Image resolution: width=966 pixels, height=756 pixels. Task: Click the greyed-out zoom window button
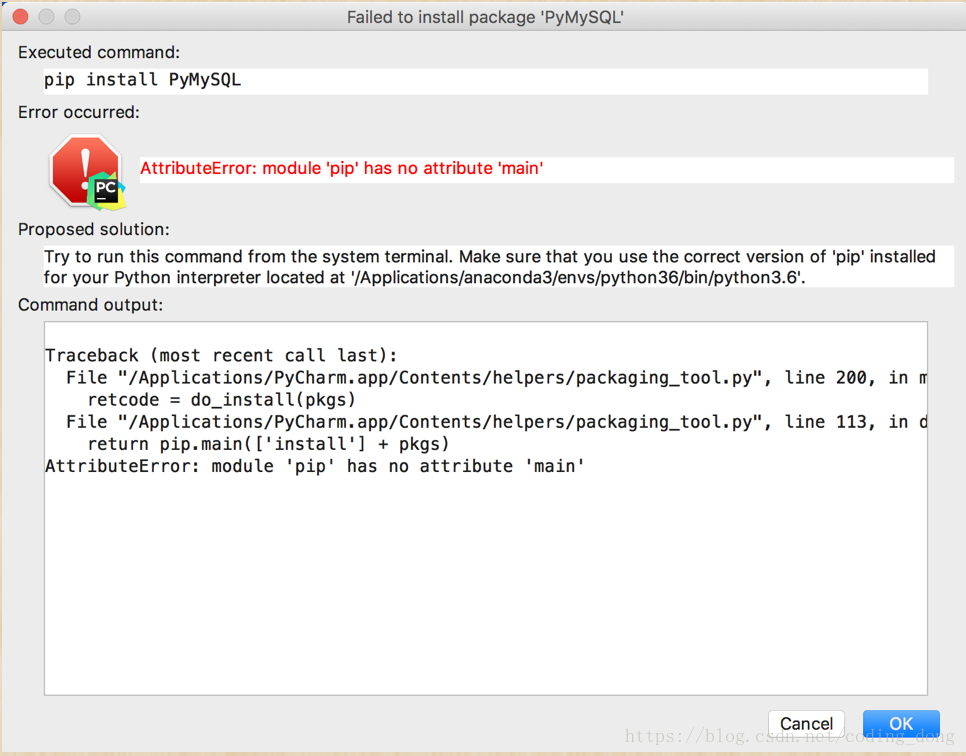pos(72,17)
